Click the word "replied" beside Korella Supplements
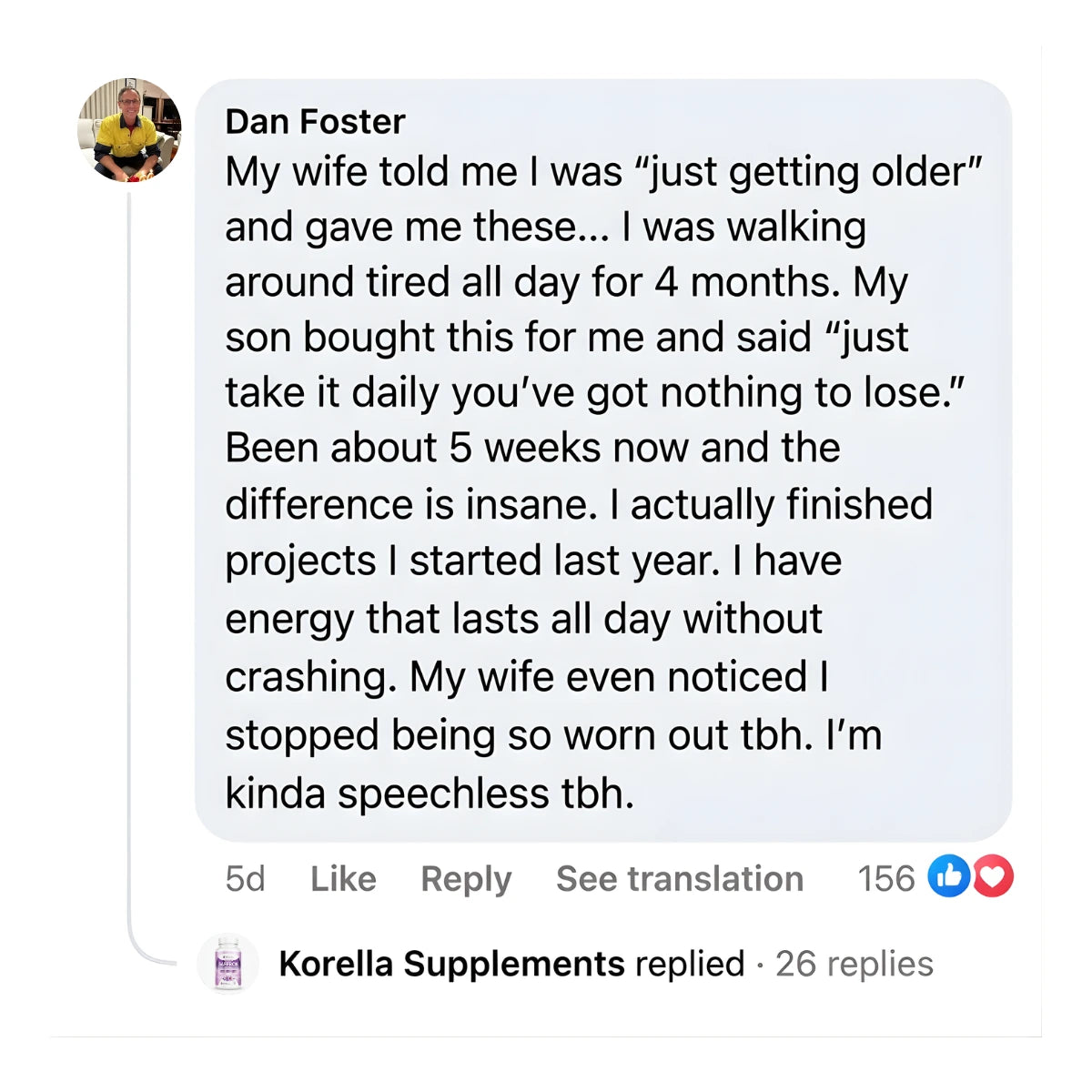Viewport: 1092px width, 1092px height. pyautogui.click(x=690, y=964)
